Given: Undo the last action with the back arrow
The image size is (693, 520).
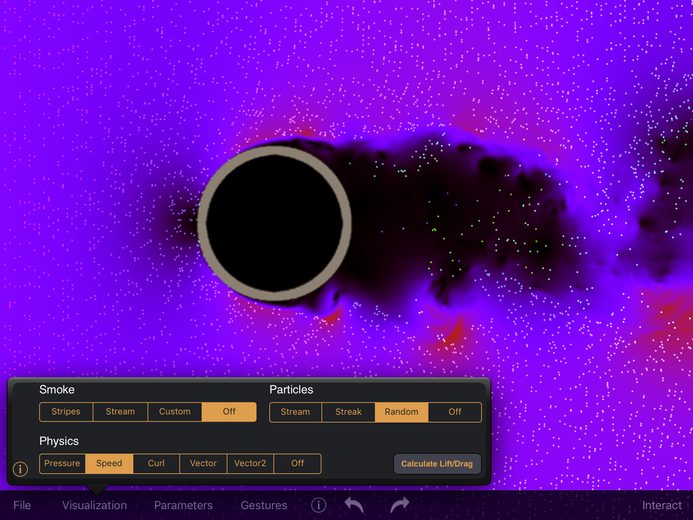Looking at the screenshot, I should (x=354, y=505).
